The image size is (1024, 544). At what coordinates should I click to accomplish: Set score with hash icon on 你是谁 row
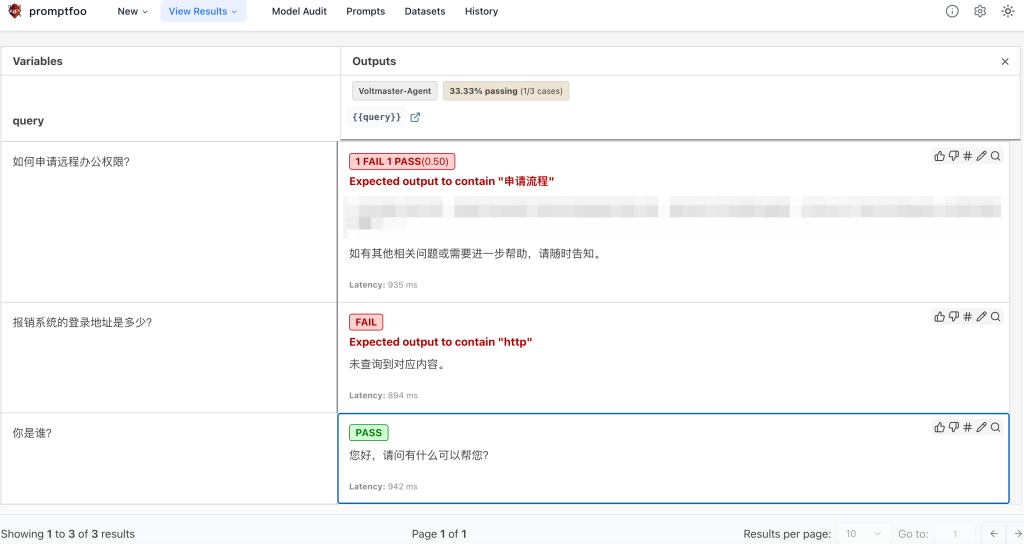[967, 427]
